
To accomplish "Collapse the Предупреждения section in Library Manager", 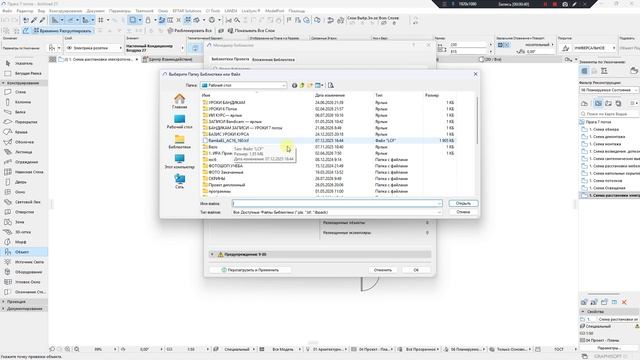I will point(212,254).
